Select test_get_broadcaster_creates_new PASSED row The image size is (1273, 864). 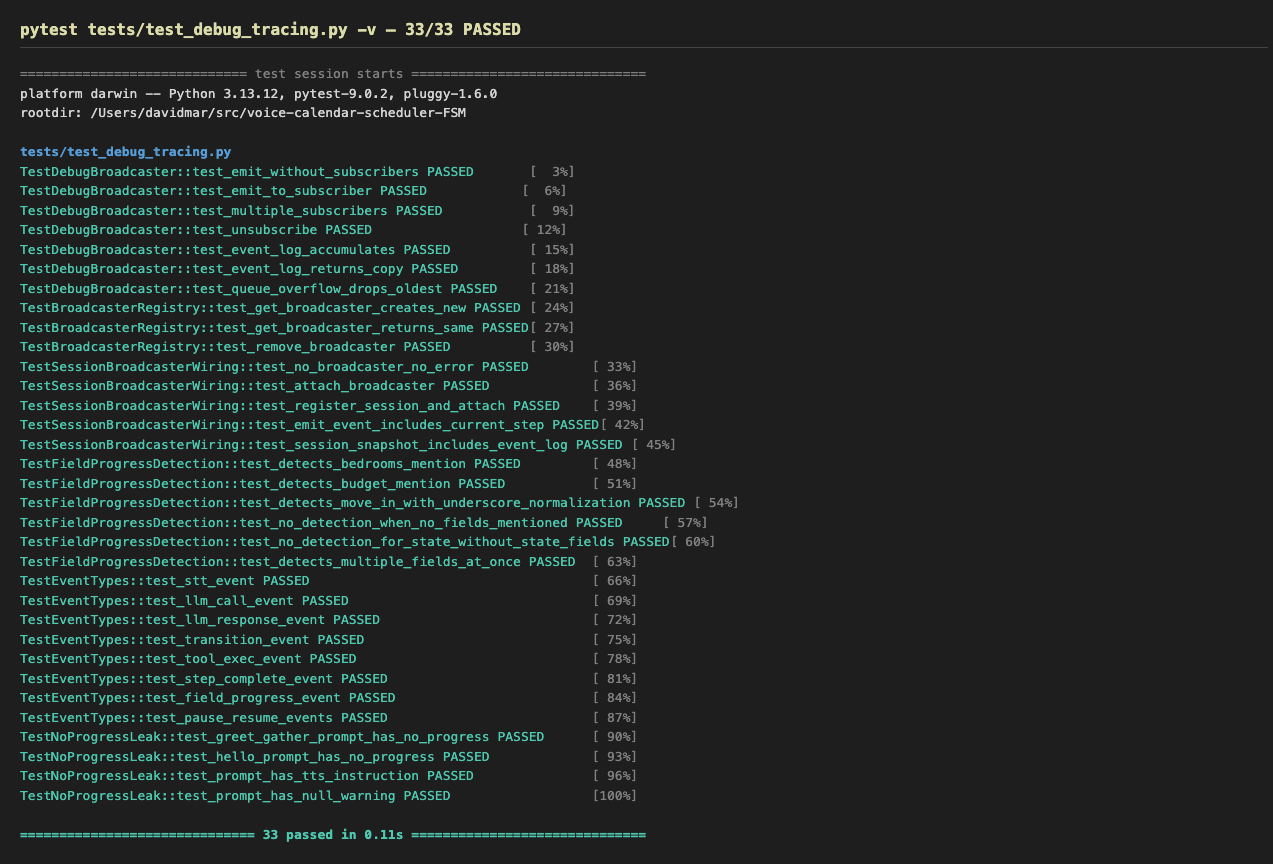click(297, 308)
